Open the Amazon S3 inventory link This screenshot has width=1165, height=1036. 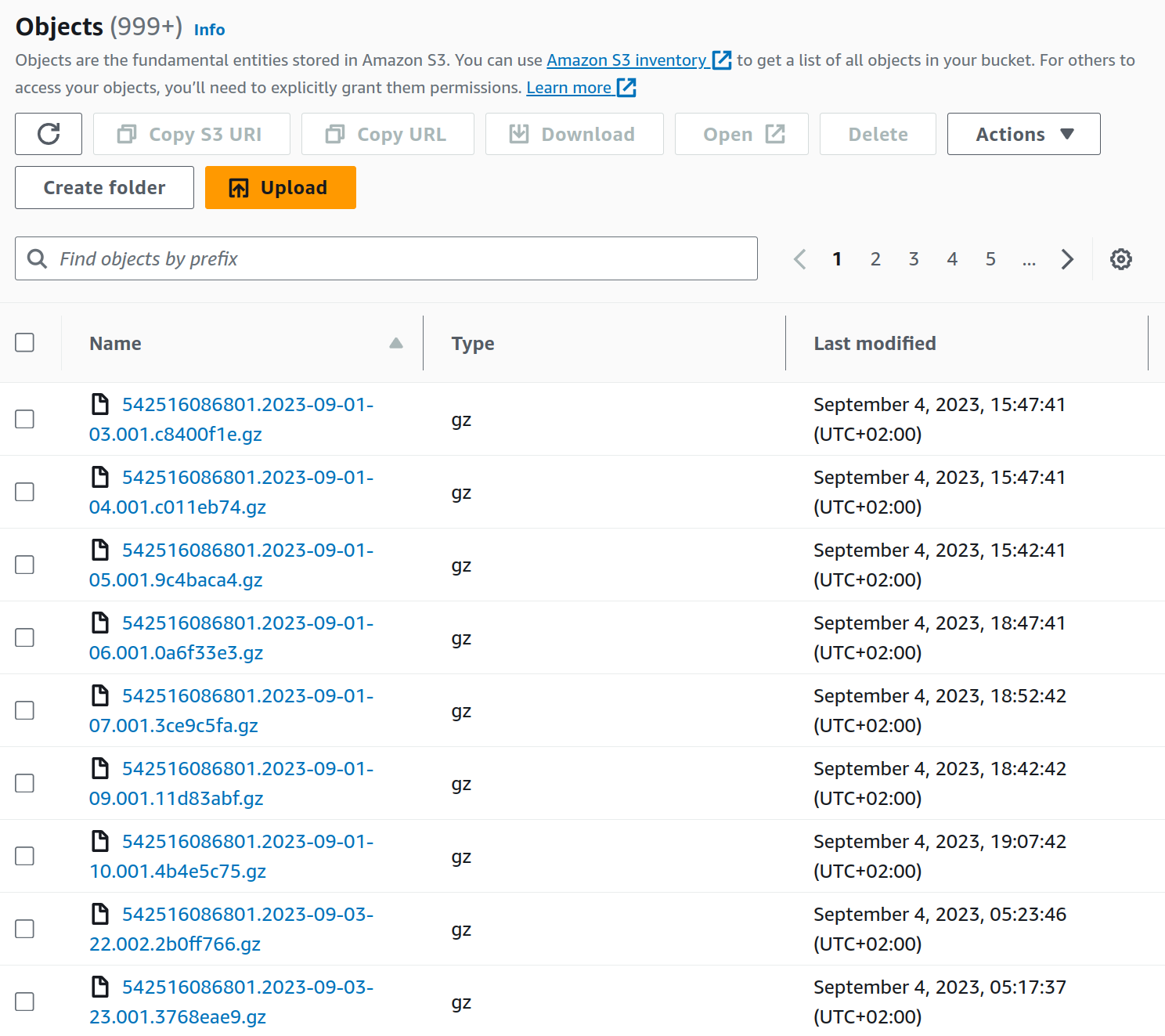point(626,60)
